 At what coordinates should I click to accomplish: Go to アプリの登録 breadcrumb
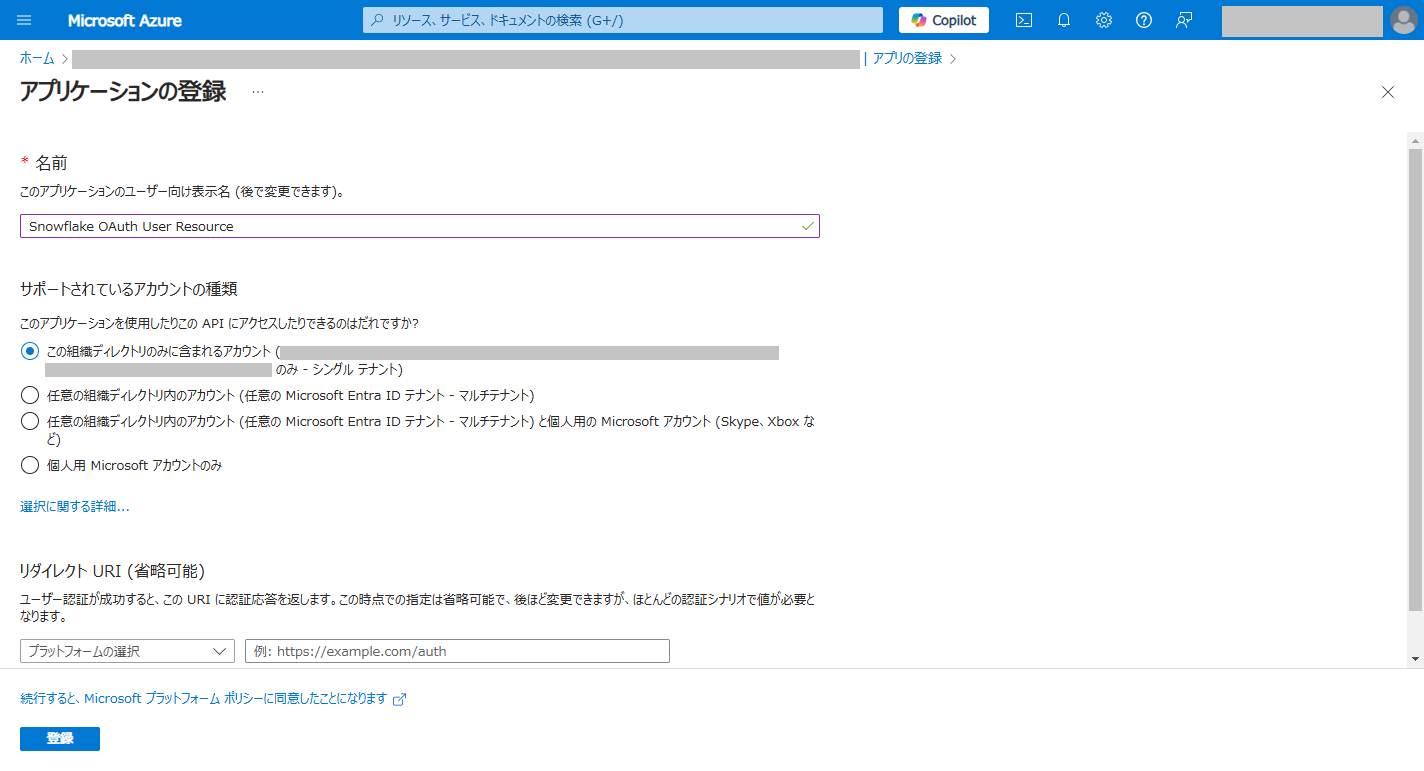pos(907,58)
